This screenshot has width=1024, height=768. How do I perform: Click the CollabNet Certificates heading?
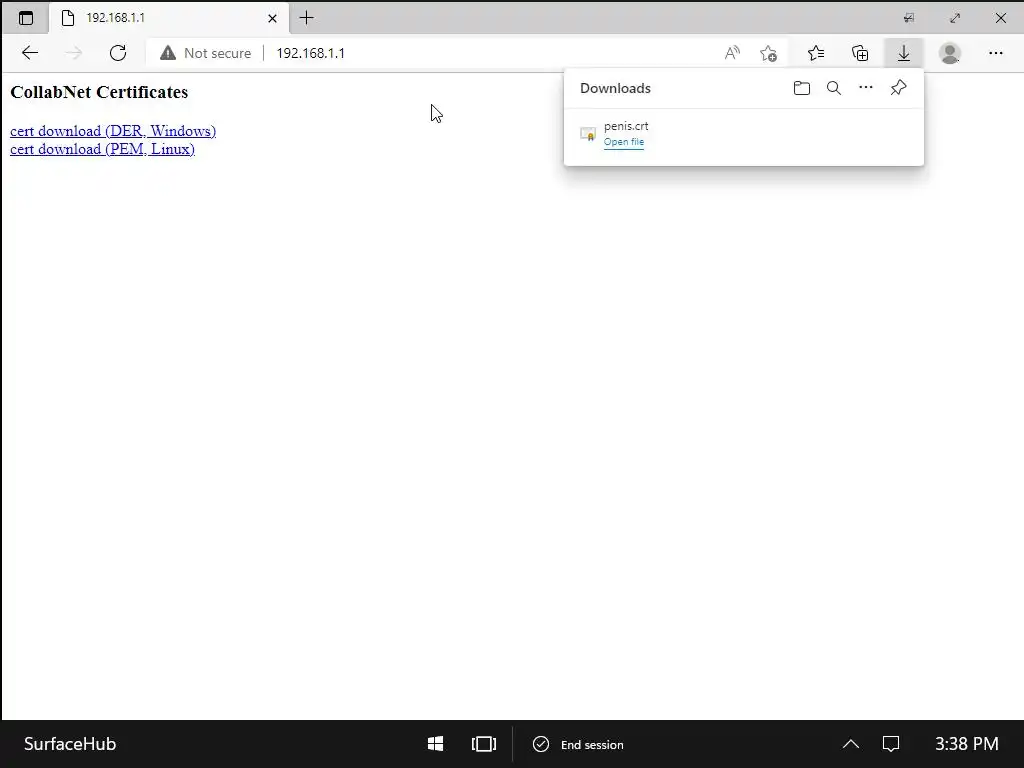click(99, 92)
